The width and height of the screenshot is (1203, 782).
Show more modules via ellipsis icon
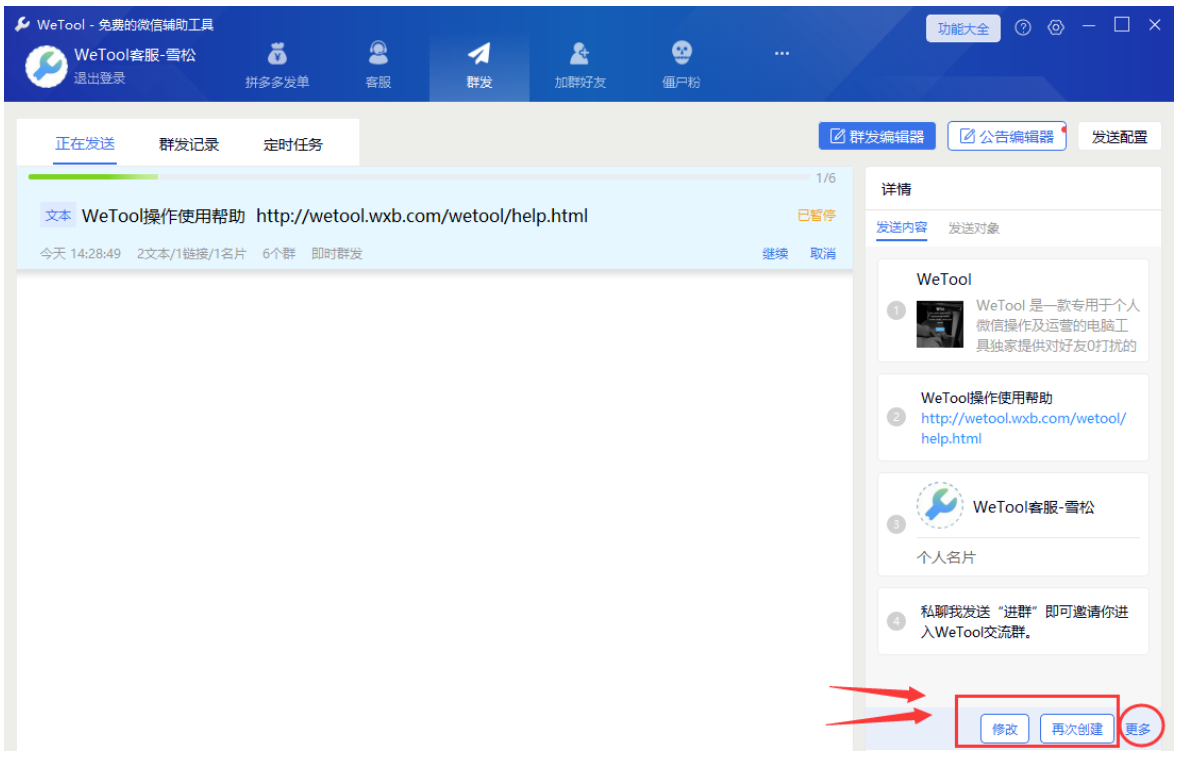782,53
